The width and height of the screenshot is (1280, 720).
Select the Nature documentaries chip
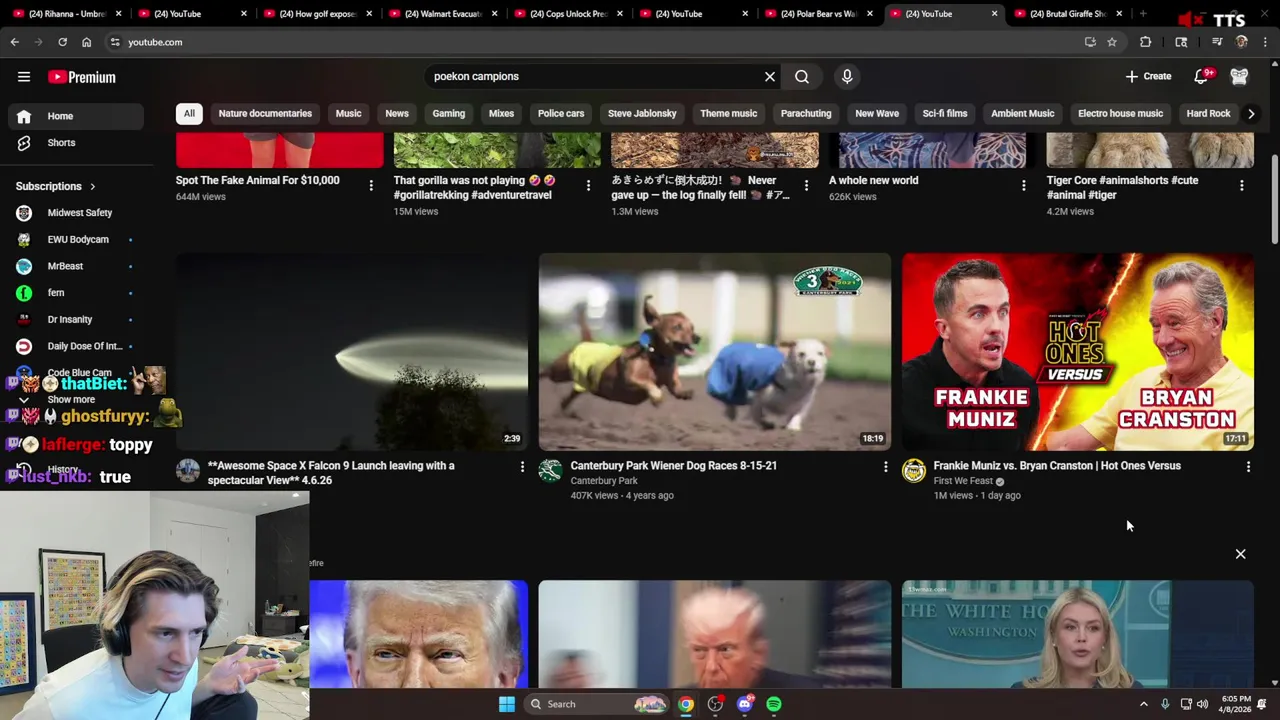coord(265,113)
